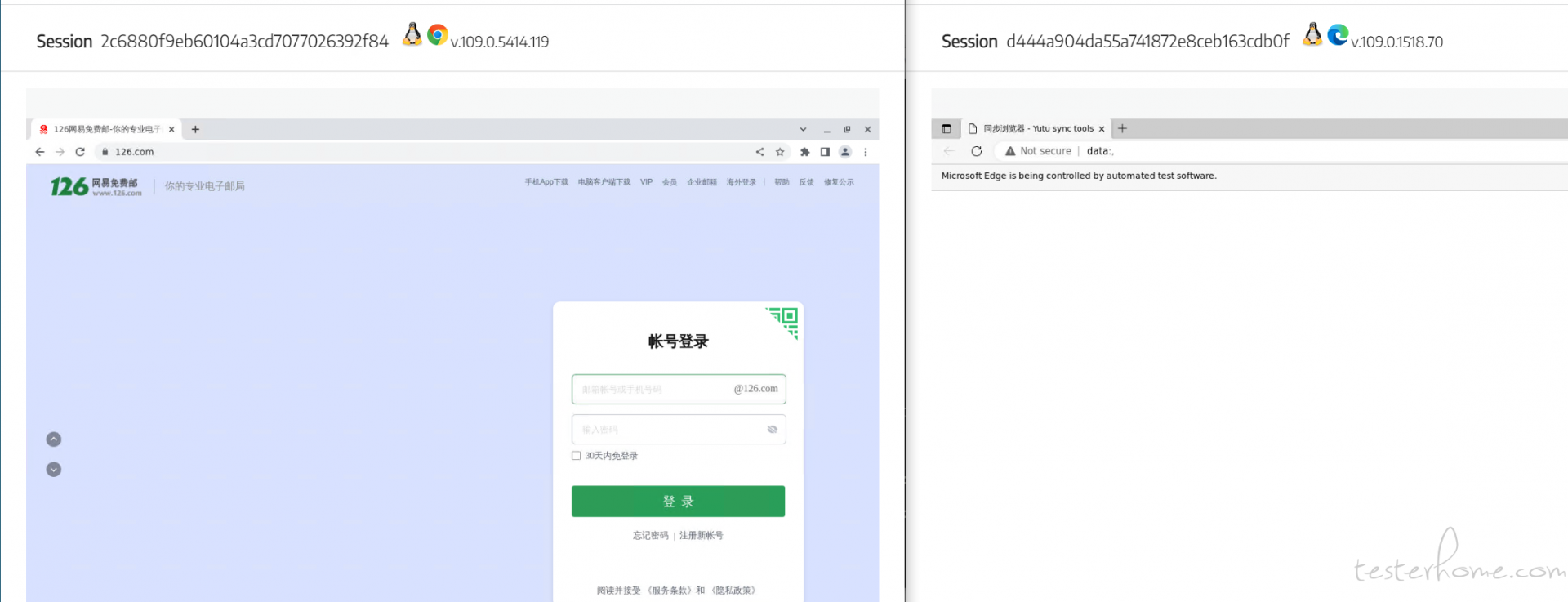Open 电脑客户端下载 in top navigation

click(x=604, y=182)
